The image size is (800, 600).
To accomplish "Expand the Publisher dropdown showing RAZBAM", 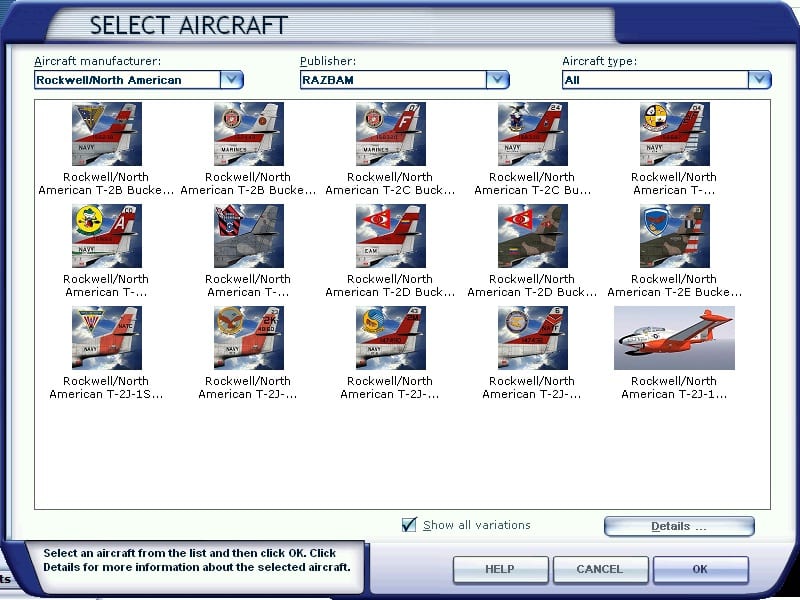I will 497,80.
